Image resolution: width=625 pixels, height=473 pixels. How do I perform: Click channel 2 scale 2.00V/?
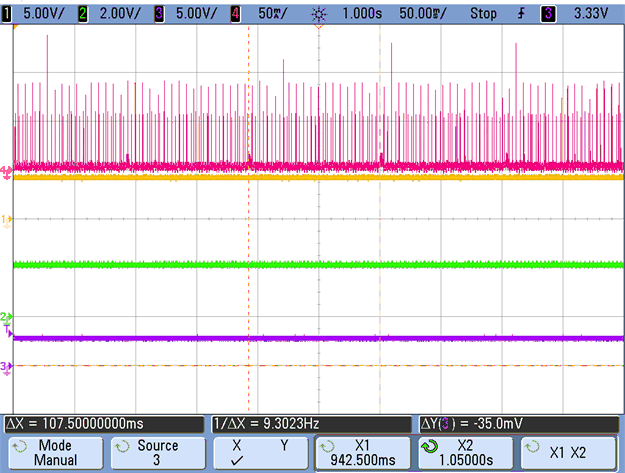pyautogui.click(x=120, y=14)
